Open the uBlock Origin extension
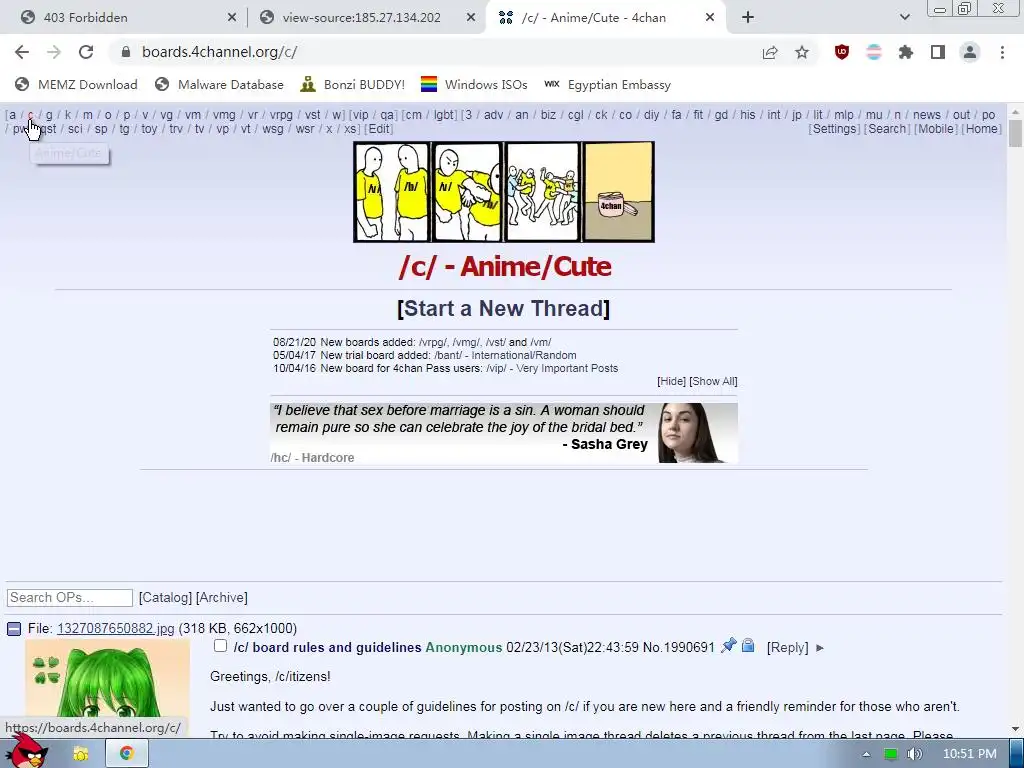Image resolution: width=1024 pixels, height=768 pixels. [x=842, y=52]
